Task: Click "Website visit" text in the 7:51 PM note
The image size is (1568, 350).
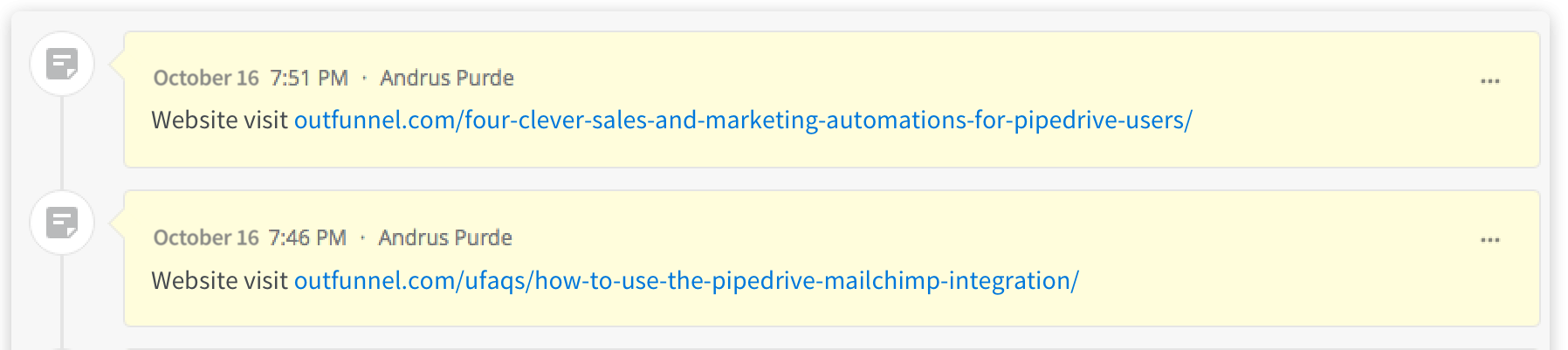Action: click(219, 120)
